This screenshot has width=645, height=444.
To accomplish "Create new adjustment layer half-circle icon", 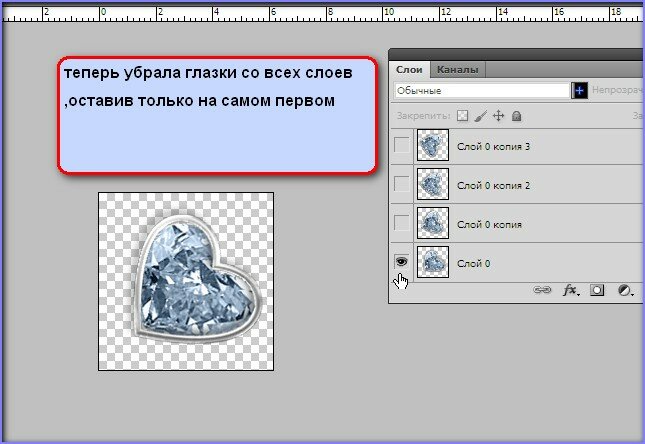I will (x=624, y=290).
